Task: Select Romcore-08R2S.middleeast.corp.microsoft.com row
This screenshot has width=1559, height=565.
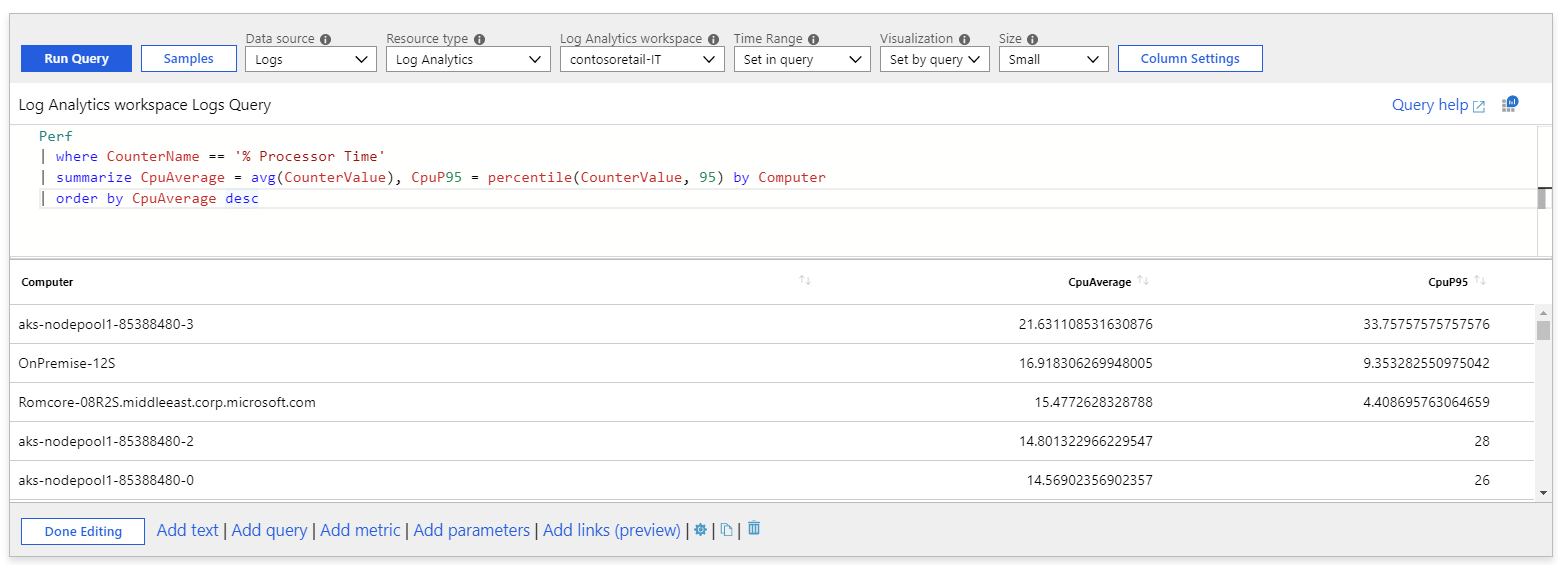Action: 772,402
